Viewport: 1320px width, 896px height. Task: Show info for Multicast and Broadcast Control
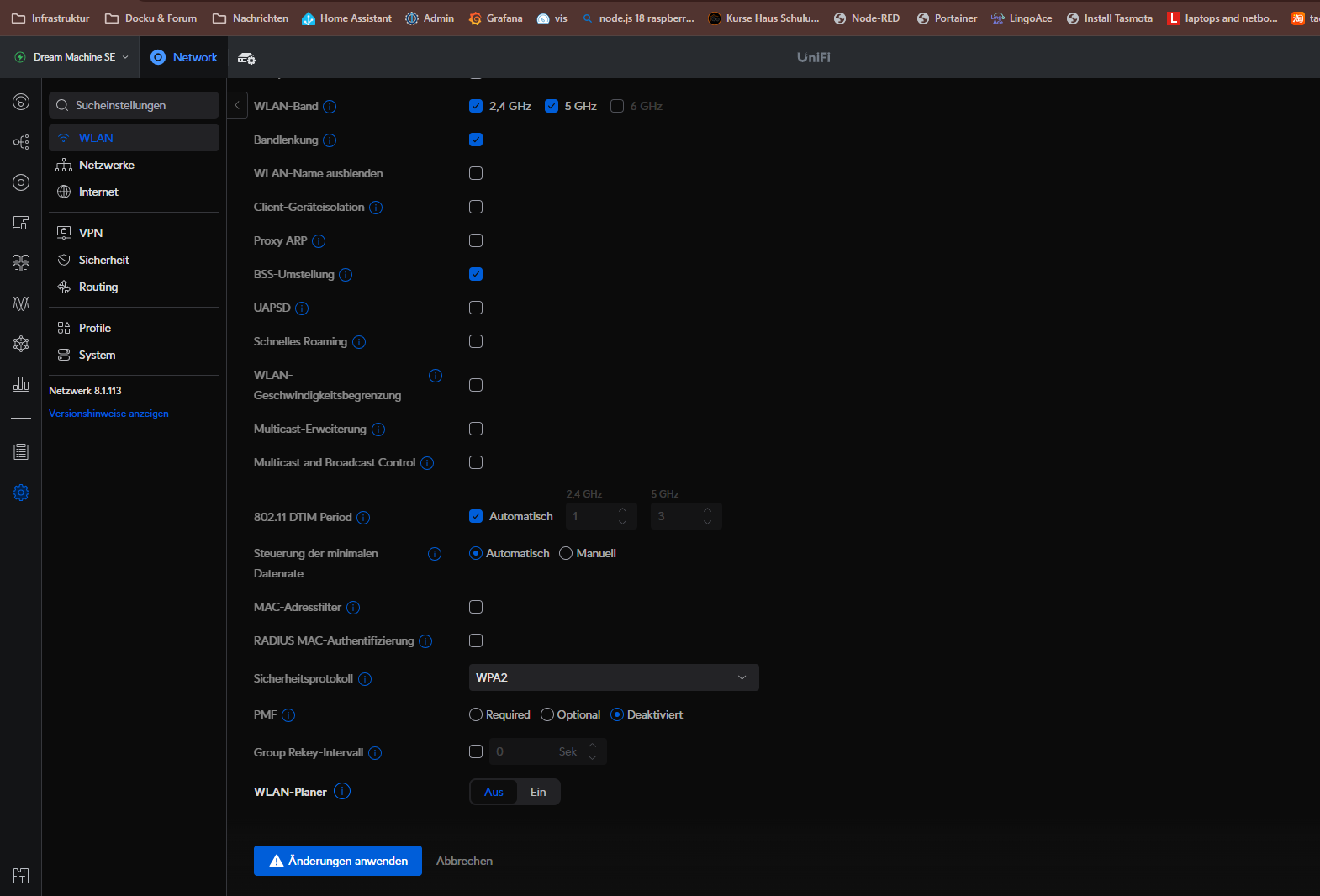click(x=427, y=463)
